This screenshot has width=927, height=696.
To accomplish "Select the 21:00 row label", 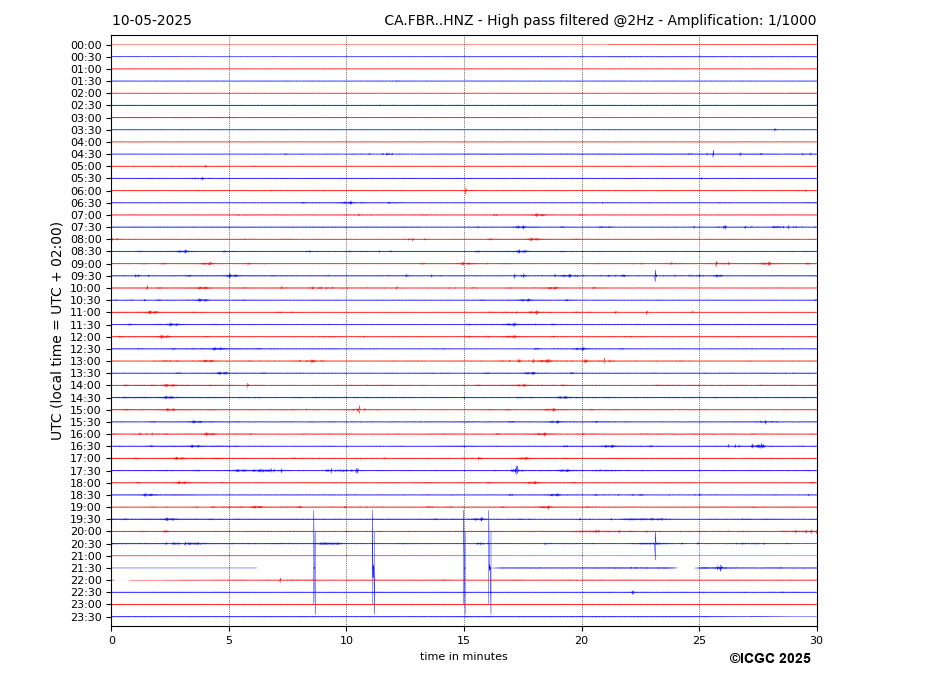I will pos(86,556).
